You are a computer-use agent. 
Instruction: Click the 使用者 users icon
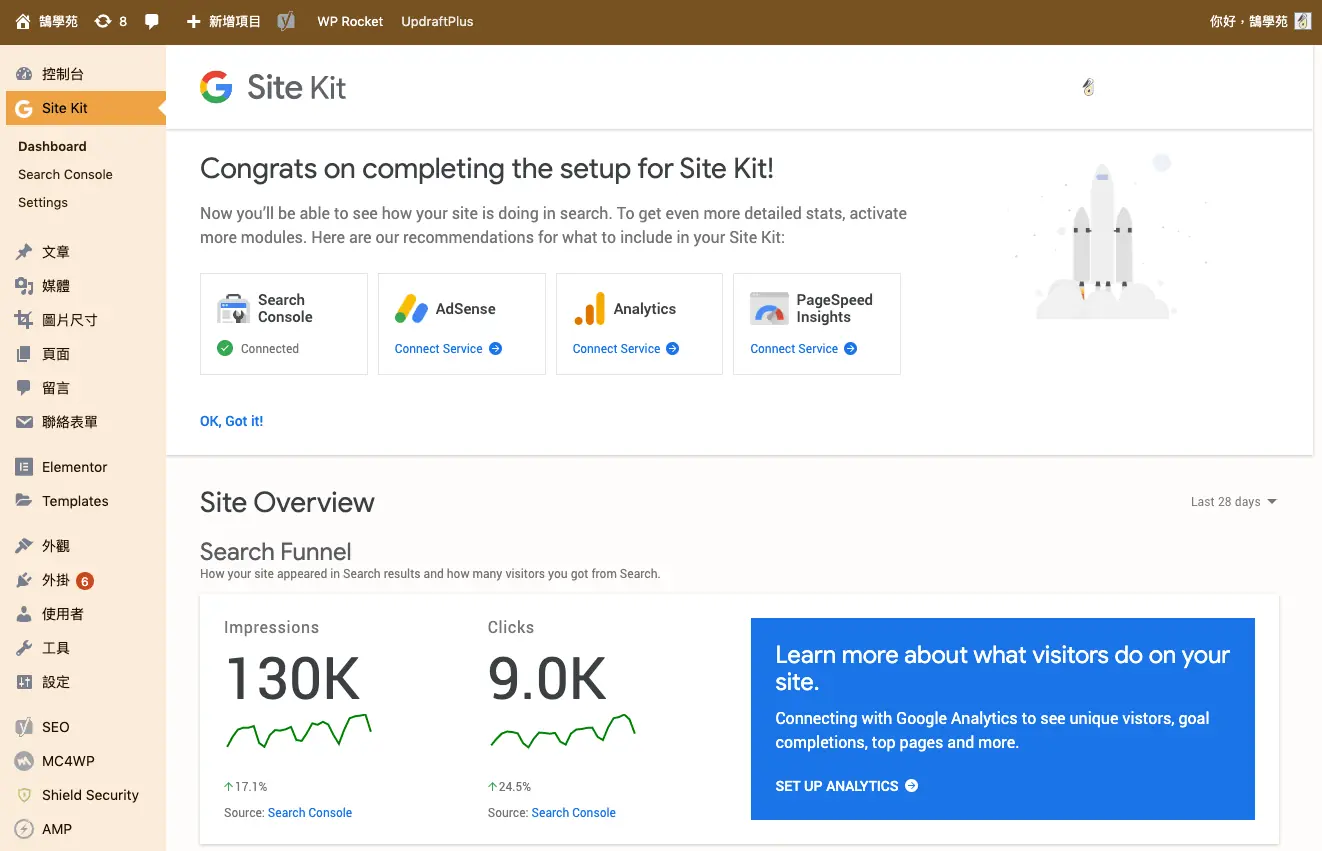[x=24, y=614]
